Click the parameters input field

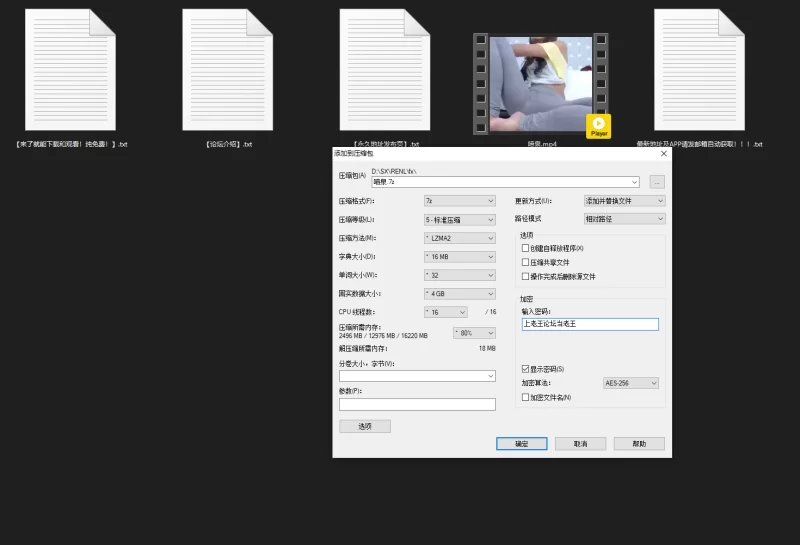click(417, 405)
